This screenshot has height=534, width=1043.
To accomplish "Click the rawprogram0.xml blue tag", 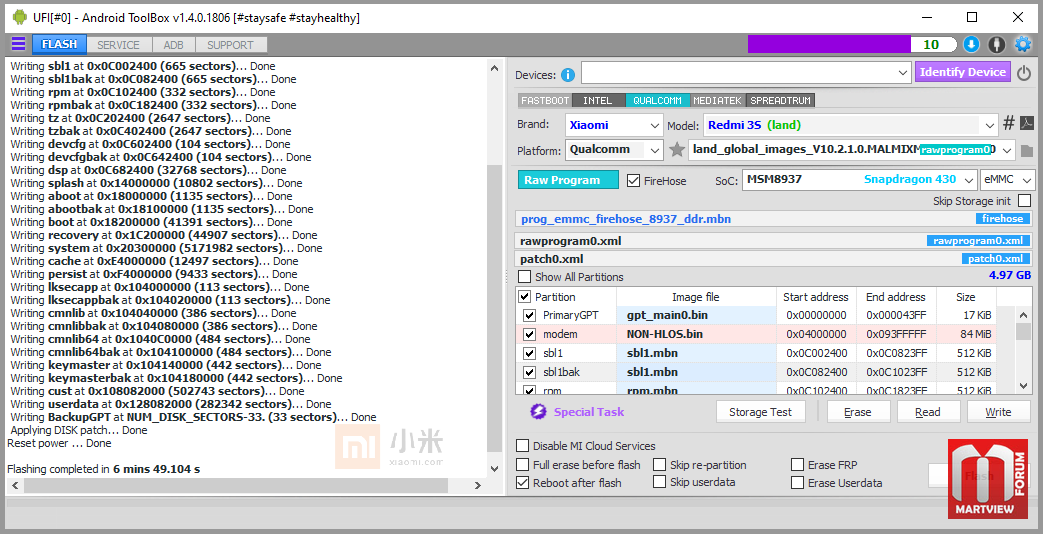I will [978, 241].
